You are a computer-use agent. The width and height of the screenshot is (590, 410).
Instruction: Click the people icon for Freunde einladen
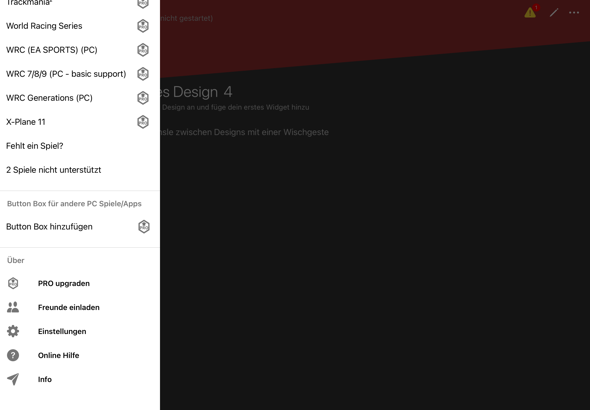point(13,307)
